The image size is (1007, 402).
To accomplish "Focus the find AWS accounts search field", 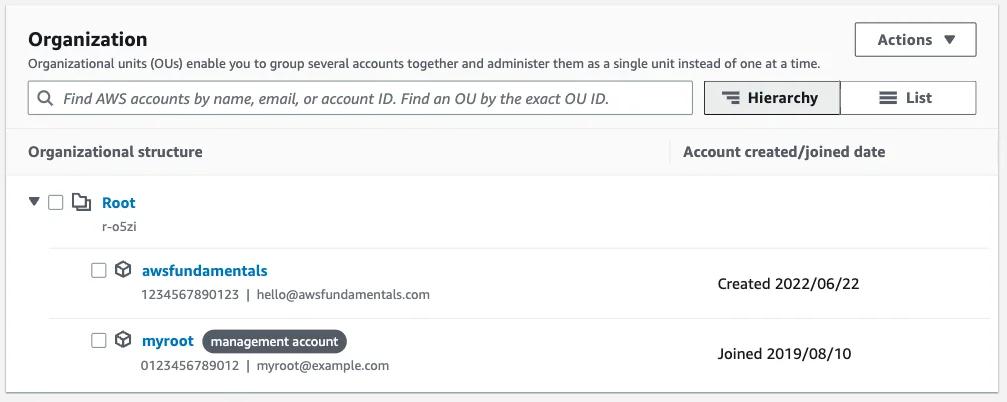I will click(x=370, y=99).
